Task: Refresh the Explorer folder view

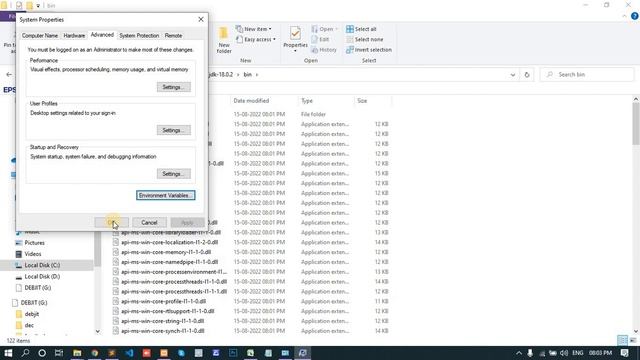Action: [527, 75]
